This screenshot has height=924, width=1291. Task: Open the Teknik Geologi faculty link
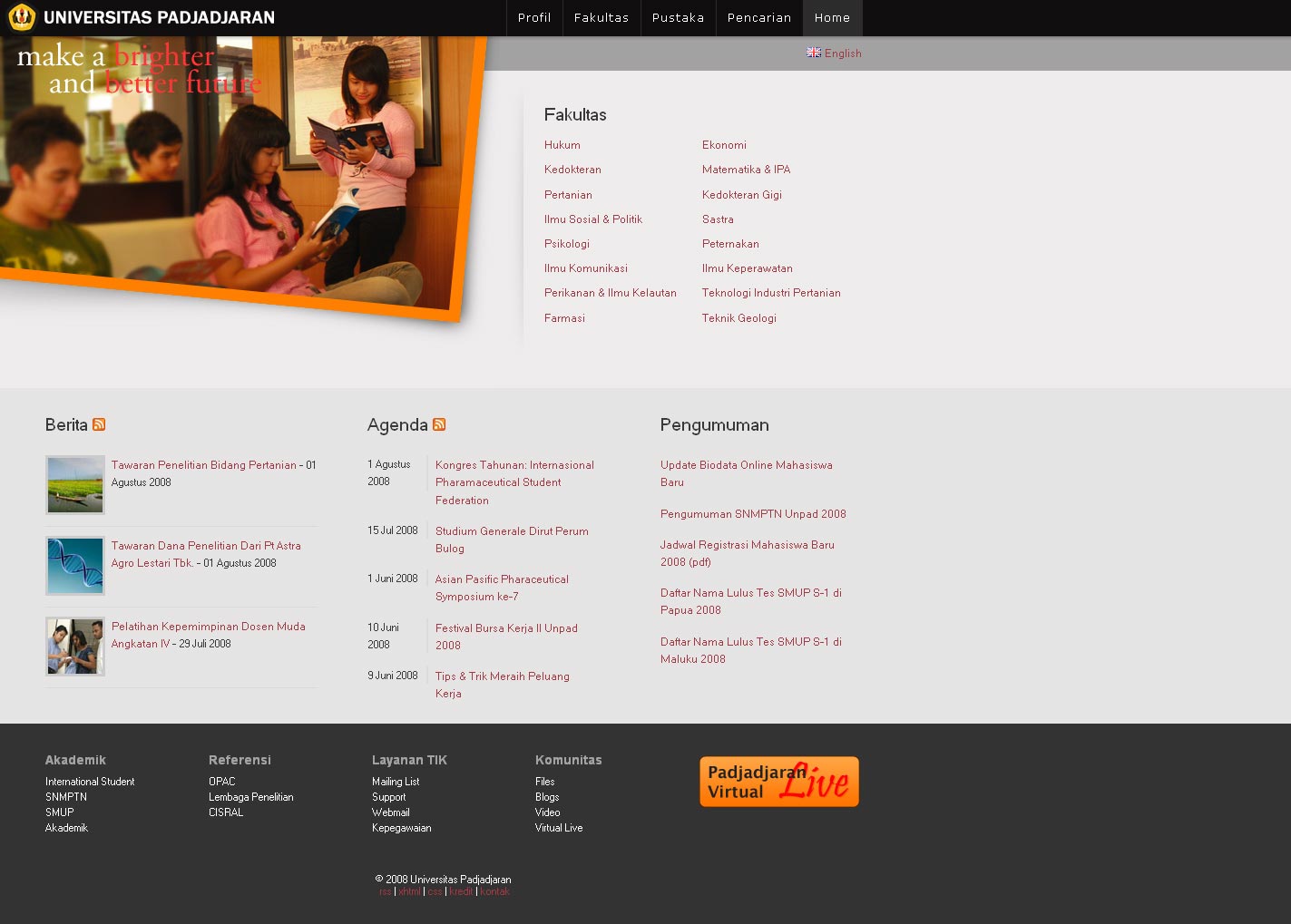point(738,318)
